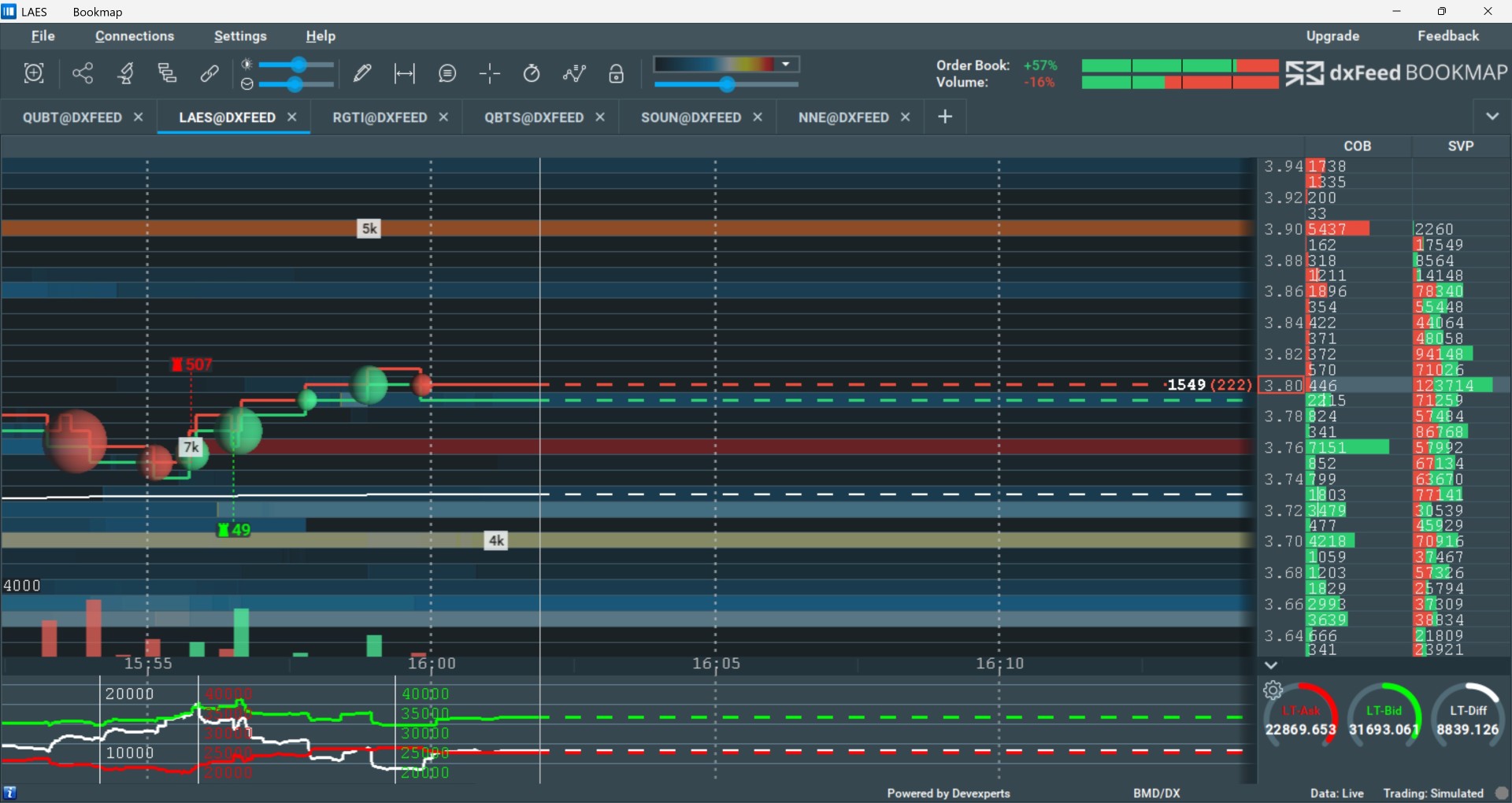This screenshot has width=1512, height=803.
Task: Close the NNE@DXFEED tab
Action: [906, 117]
